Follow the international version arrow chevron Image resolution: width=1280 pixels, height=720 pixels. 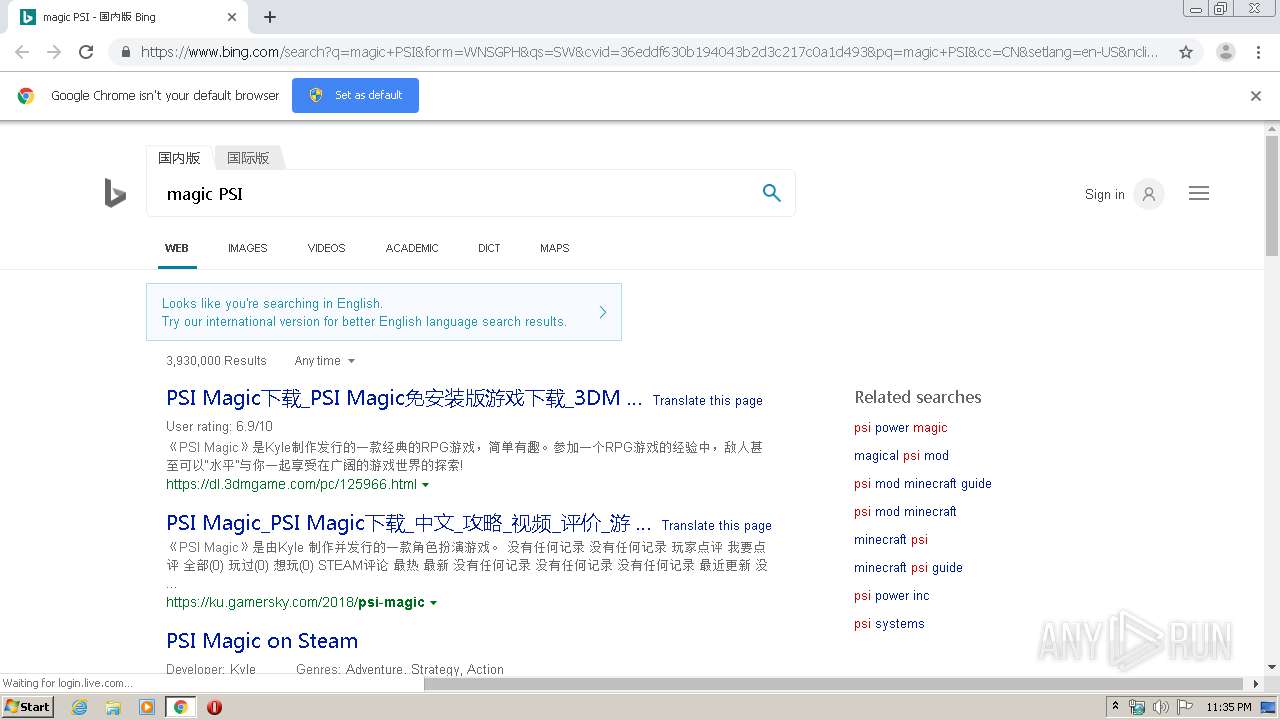pyautogui.click(x=602, y=312)
